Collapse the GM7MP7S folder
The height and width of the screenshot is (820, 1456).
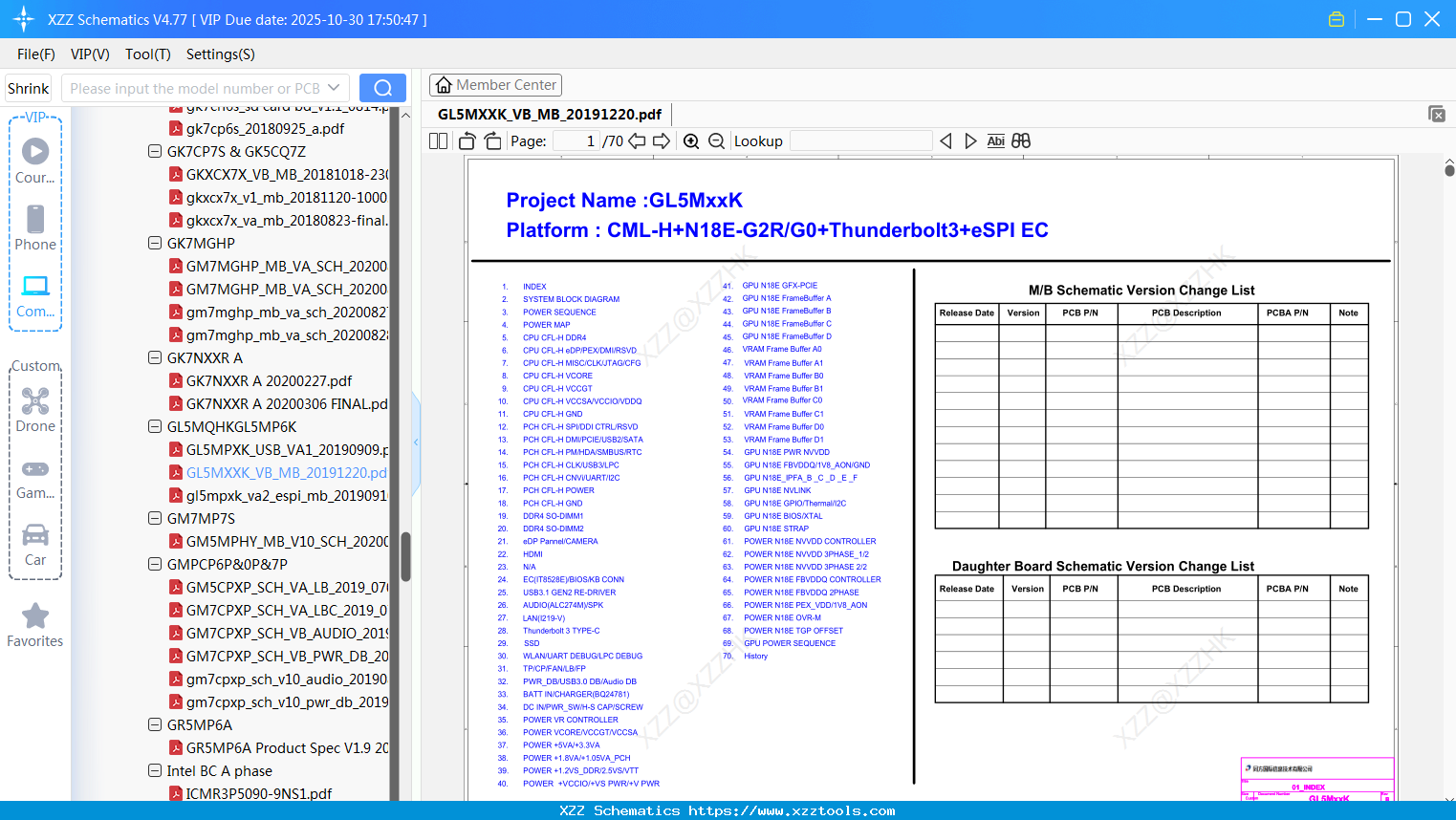click(155, 518)
